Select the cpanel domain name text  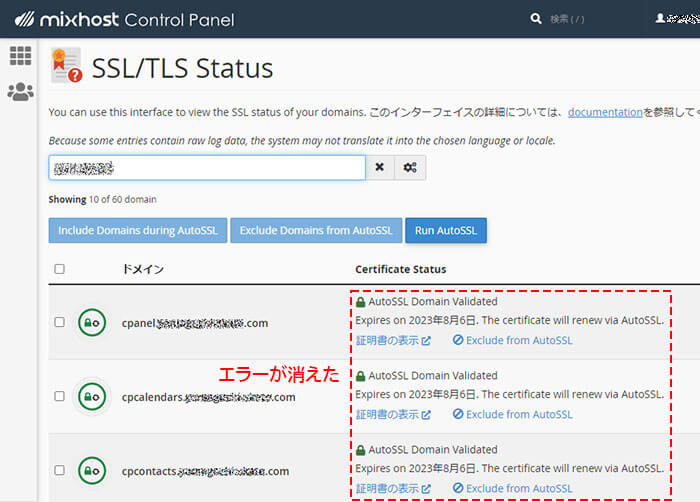coord(195,323)
